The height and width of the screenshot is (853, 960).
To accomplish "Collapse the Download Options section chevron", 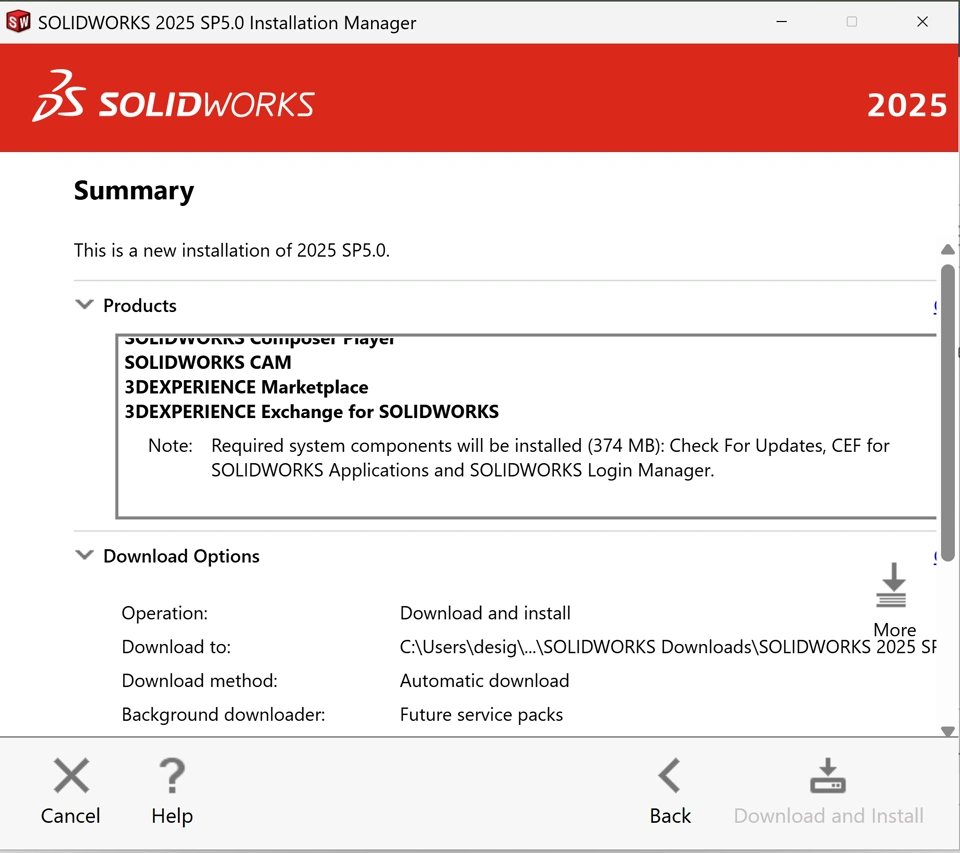I will (85, 556).
